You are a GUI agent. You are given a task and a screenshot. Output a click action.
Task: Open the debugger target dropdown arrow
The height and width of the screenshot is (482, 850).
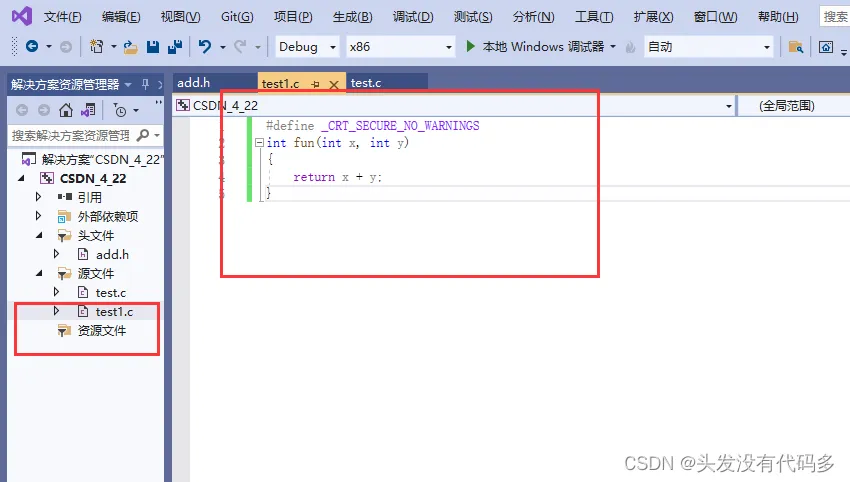pyautogui.click(x=613, y=47)
